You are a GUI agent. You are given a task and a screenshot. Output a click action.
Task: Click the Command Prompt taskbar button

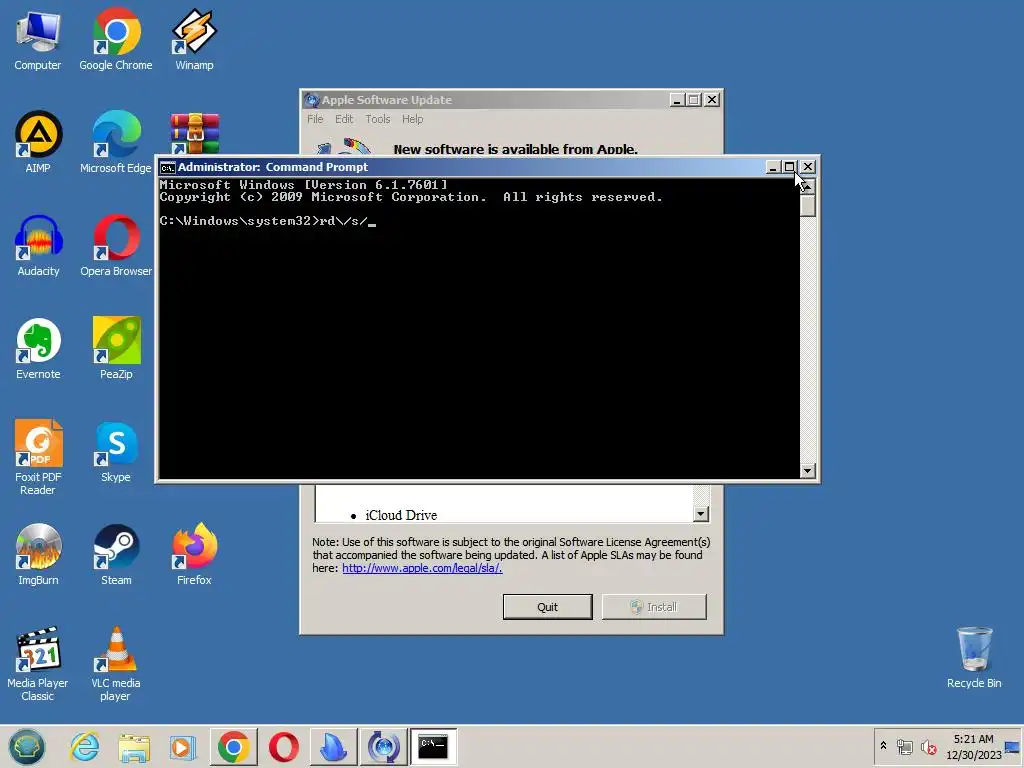[433, 746]
